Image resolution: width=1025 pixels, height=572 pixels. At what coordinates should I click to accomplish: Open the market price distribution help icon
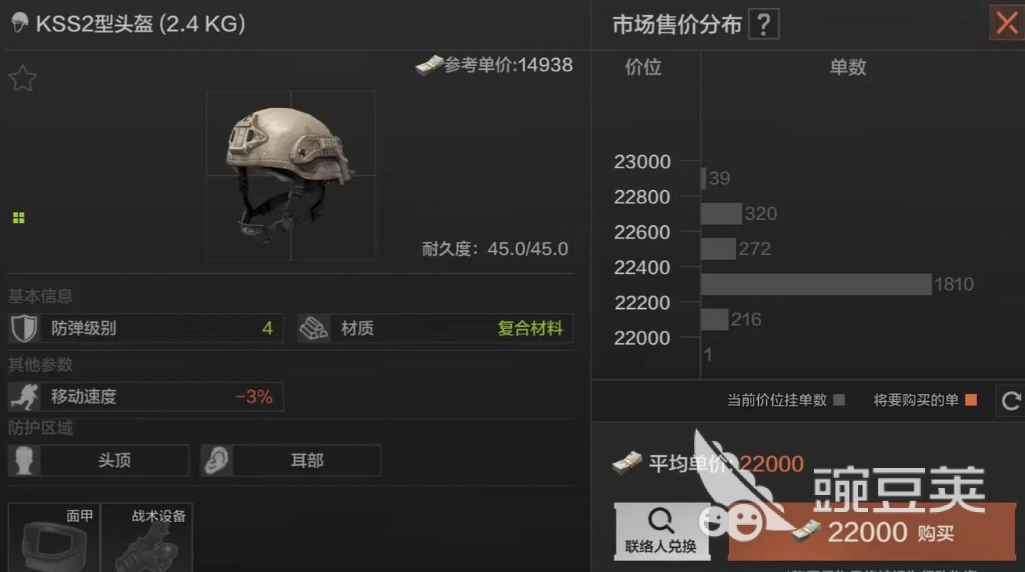pyautogui.click(x=763, y=25)
